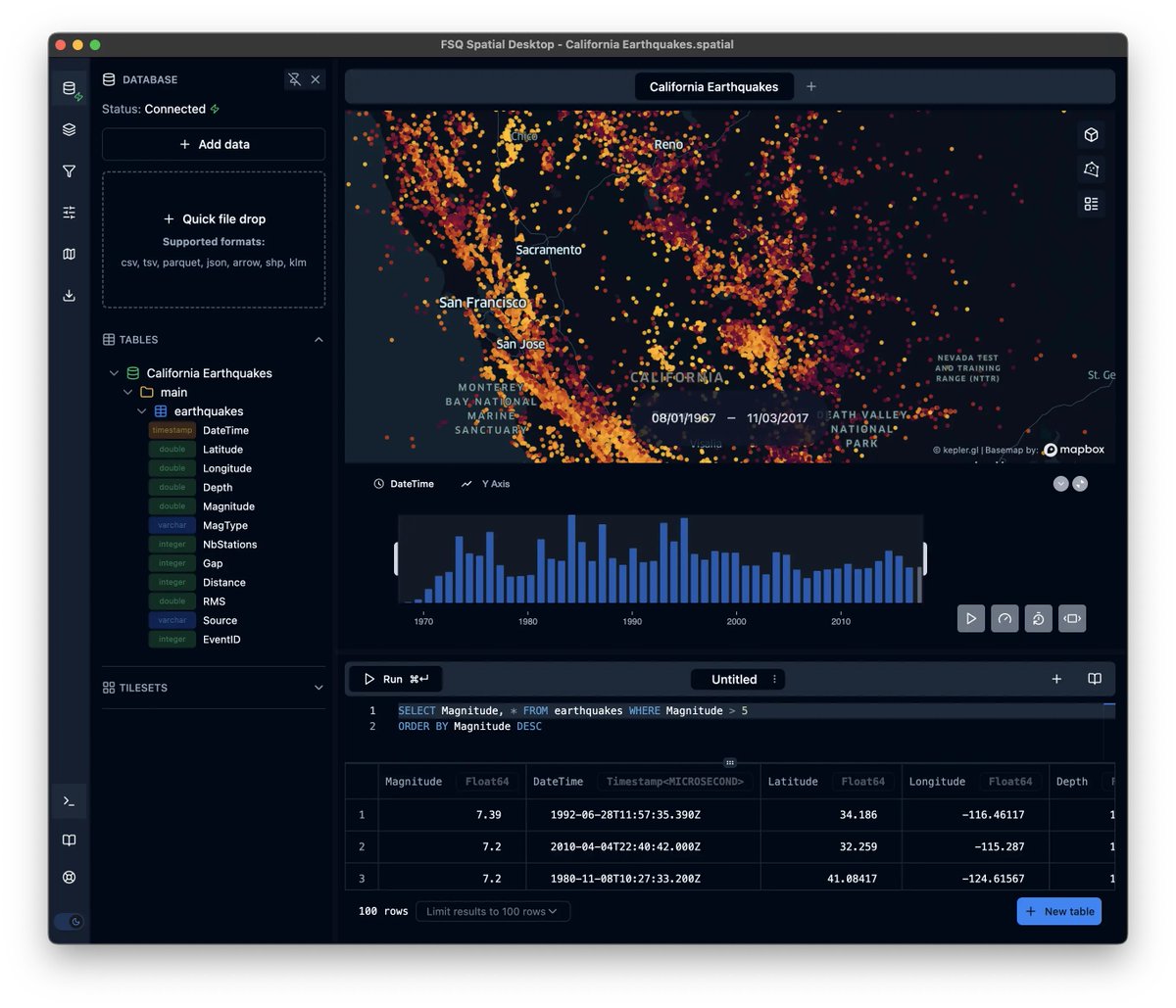Open animation speed control
1176x1008 pixels.
(1004, 618)
